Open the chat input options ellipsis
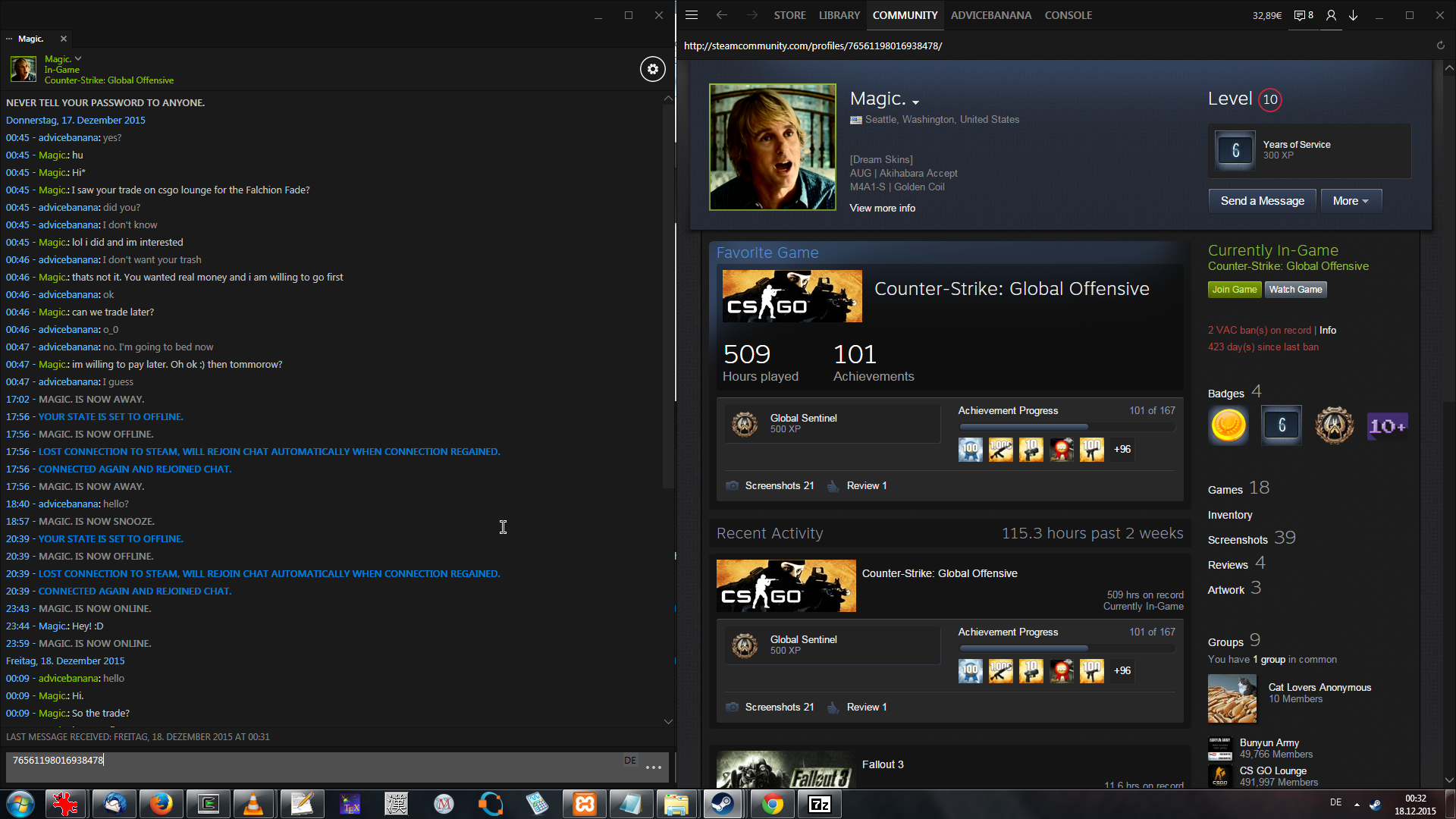This screenshot has width=1456, height=819. click(x=653, y=767)
